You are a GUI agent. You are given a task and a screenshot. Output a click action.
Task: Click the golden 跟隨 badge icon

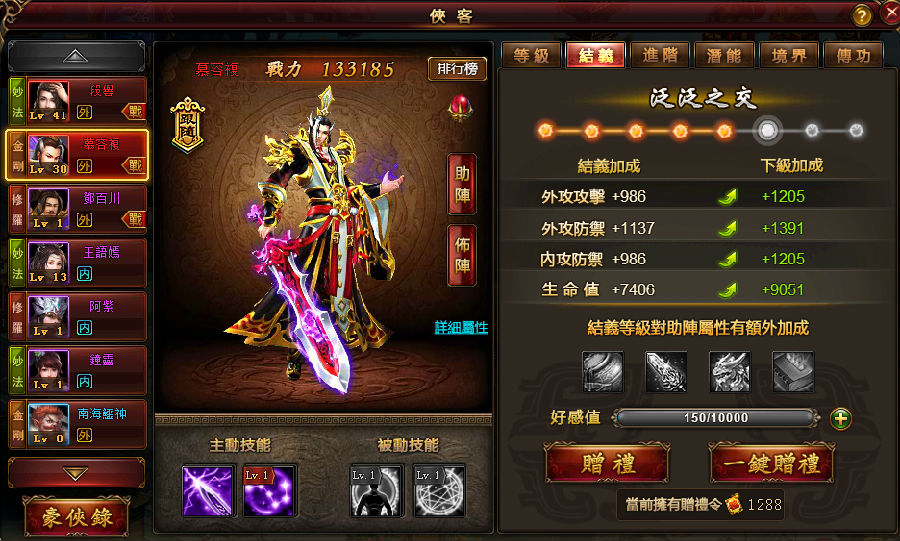click(x=188, y=124)
